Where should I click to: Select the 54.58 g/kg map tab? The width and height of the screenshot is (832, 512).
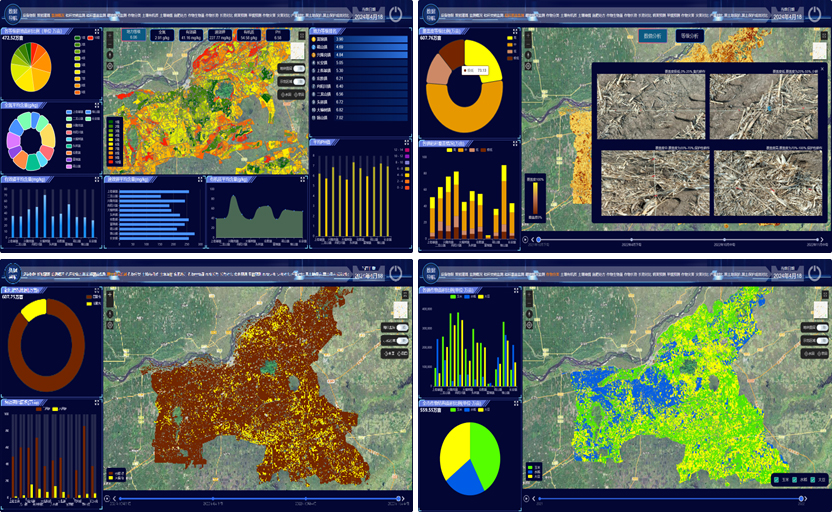click(248, 35)
